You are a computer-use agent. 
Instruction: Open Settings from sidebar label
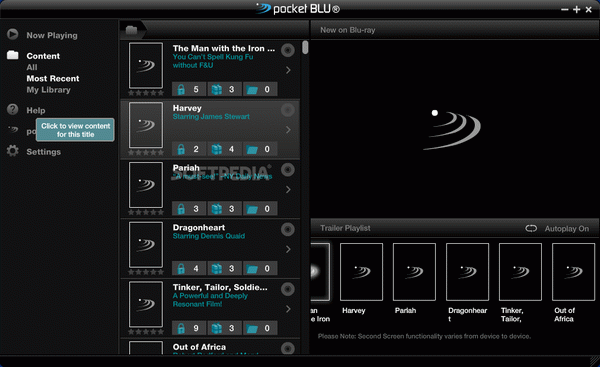tap(43, 152)
